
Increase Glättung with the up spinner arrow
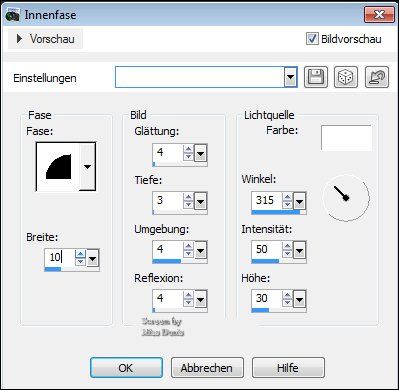188,149
